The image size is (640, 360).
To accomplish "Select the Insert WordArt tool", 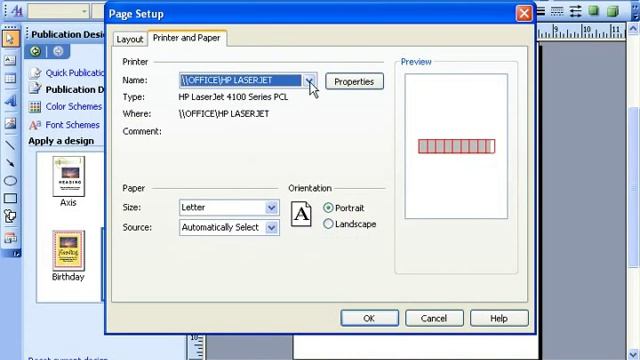I will click(x=10, y=100).
